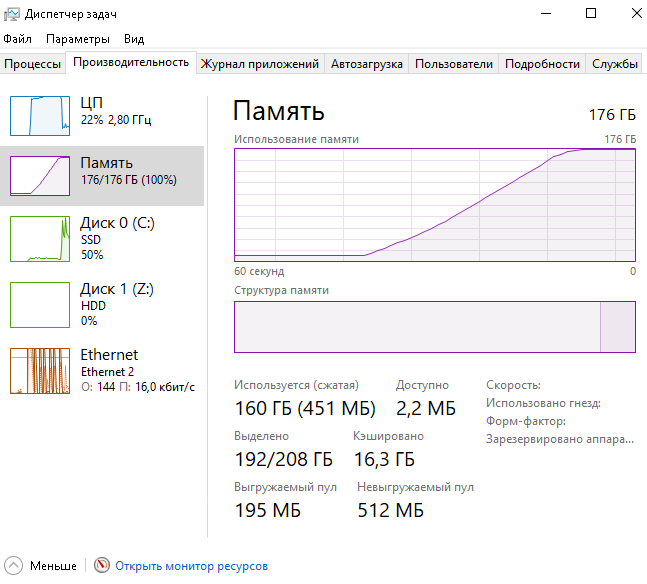The width and height of the screenshot is (647, 584).
Task: Click the Структура памяти composition bar
Action: pos(435,326)
